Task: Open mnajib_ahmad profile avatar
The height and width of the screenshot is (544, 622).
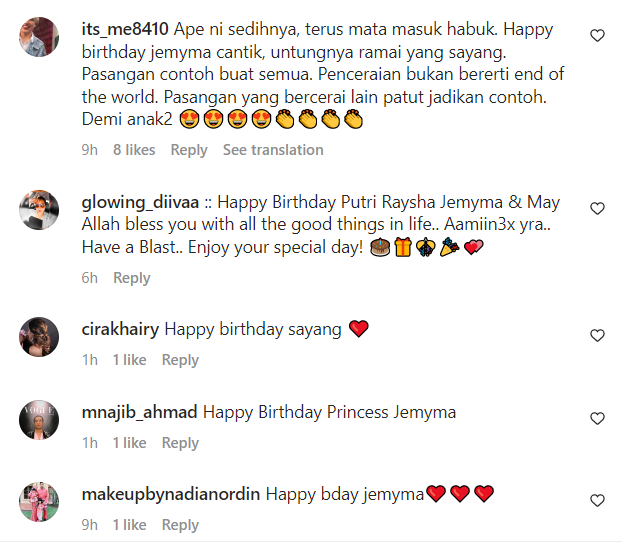Action: pyautogui.click(x=39, y=420)
